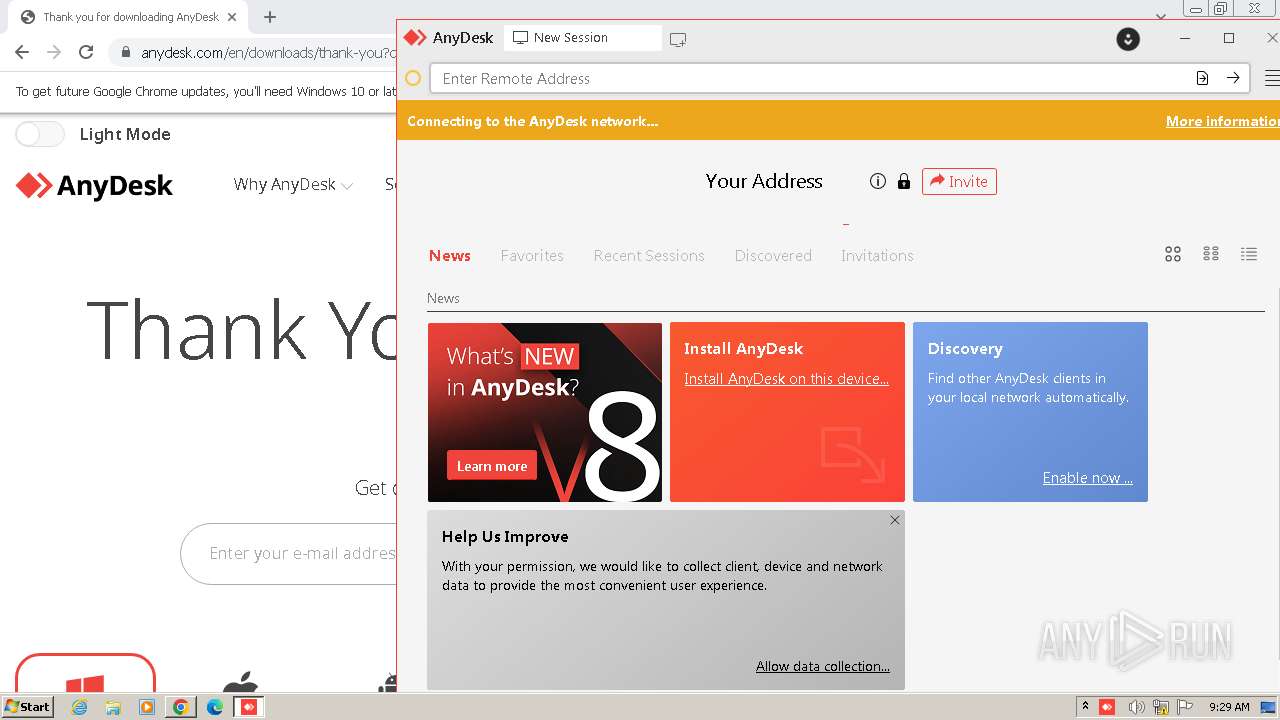Image resolution: width=1280 pixels, height=720 pixels.
Task: Click the Allow data collection link
Action: coord(822,666)
